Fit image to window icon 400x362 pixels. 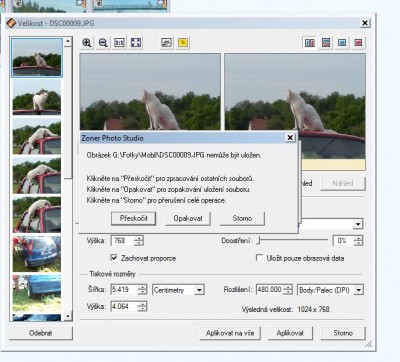click(x=136, y=43)
